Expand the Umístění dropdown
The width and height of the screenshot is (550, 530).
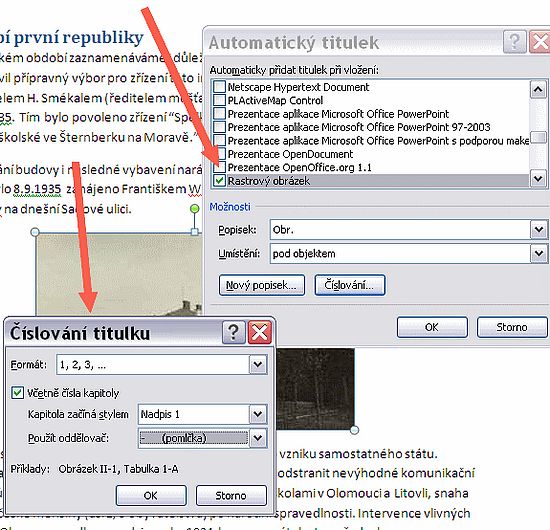(x=539, y=253)
